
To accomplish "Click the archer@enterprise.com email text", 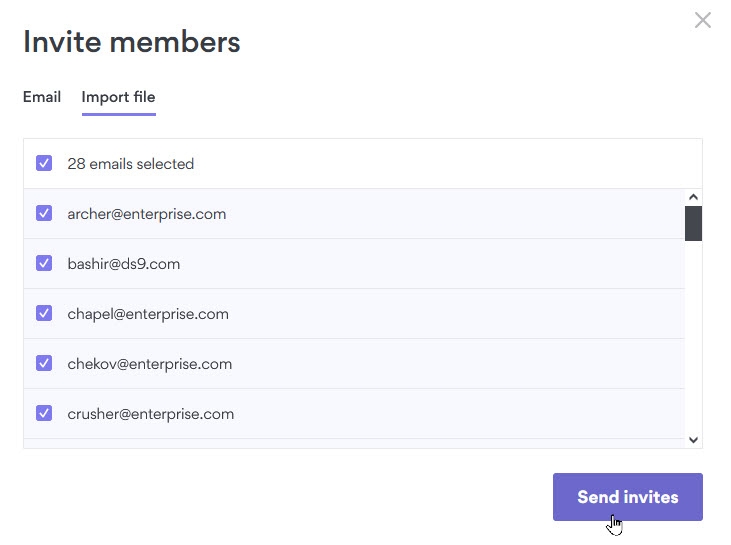I will 147,214.
